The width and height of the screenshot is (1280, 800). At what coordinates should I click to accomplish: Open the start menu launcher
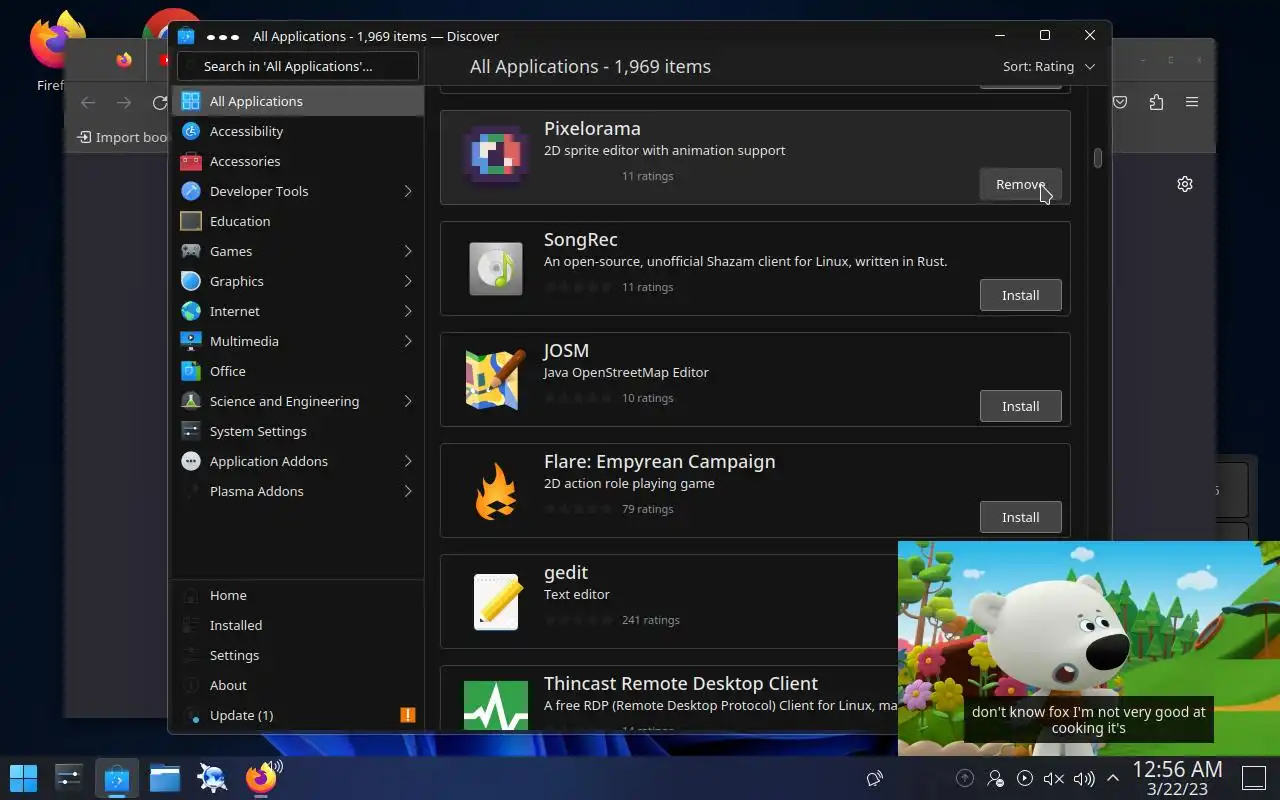(23, 777)
